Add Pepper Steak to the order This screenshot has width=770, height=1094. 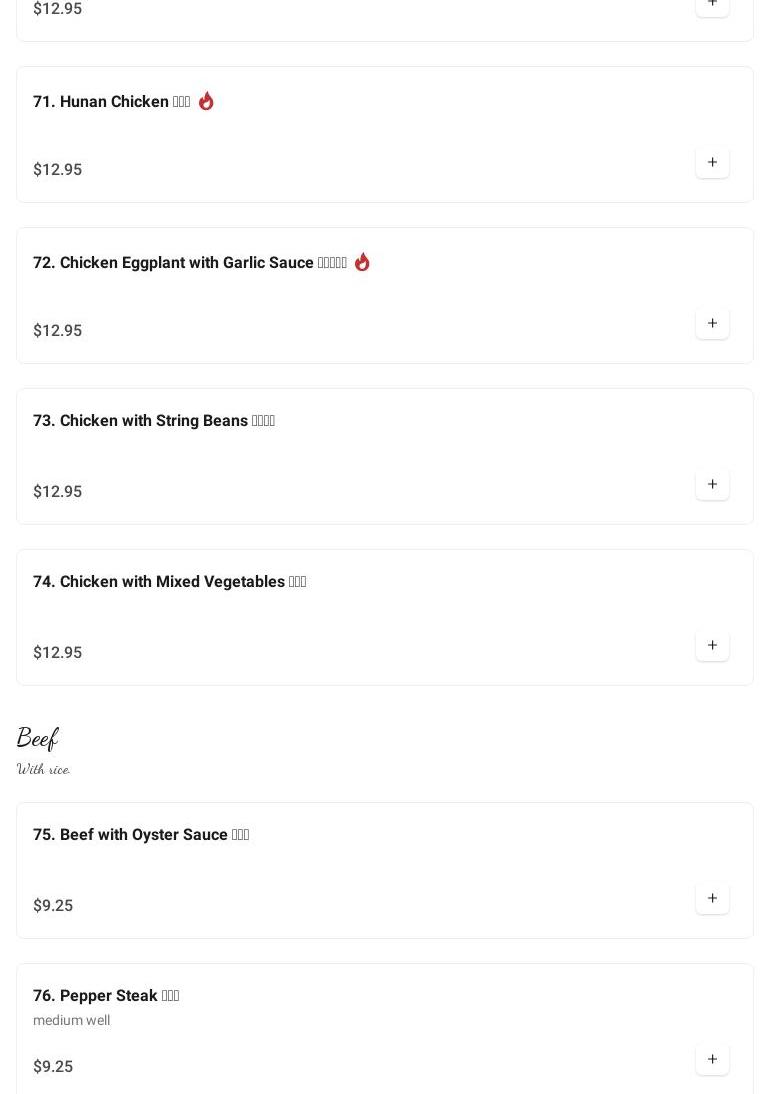pyautogui.click(x=712, y=1060)
